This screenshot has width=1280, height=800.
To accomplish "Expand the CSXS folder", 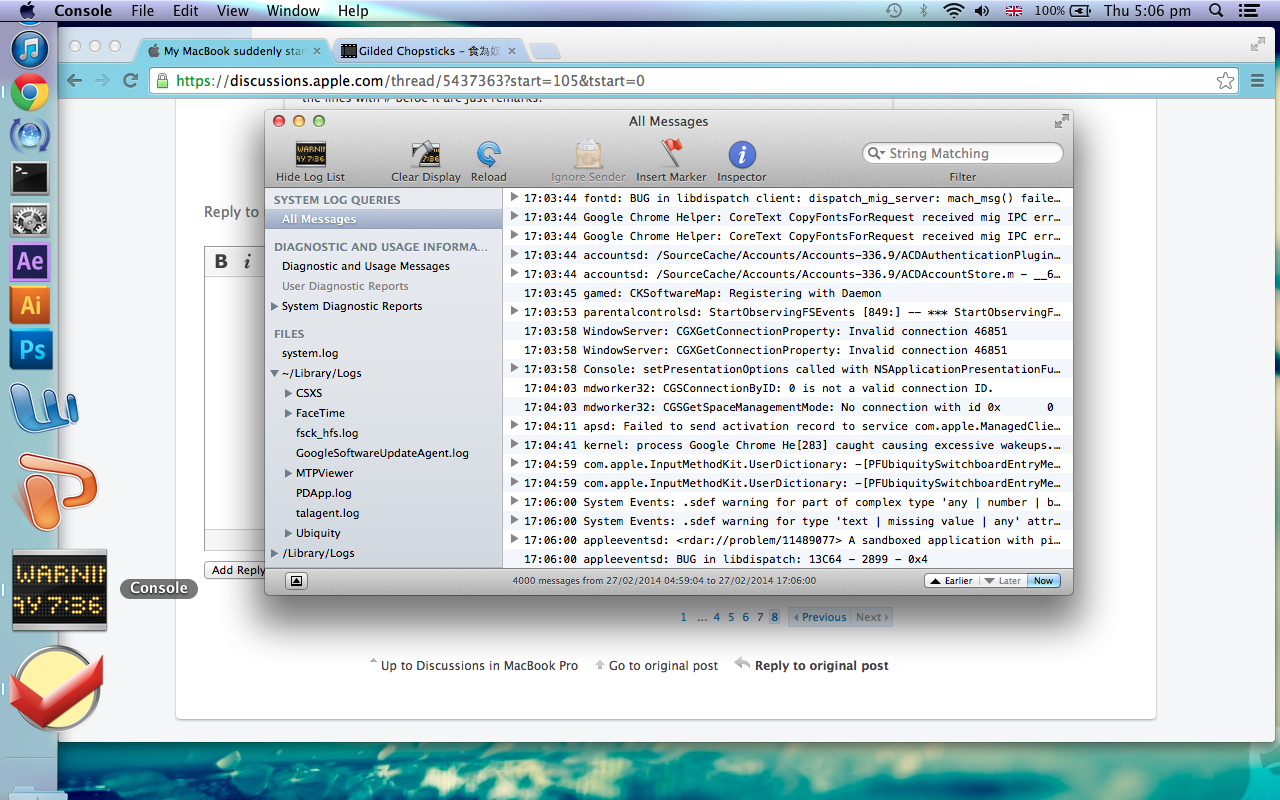I will click(x=289, y=393).
